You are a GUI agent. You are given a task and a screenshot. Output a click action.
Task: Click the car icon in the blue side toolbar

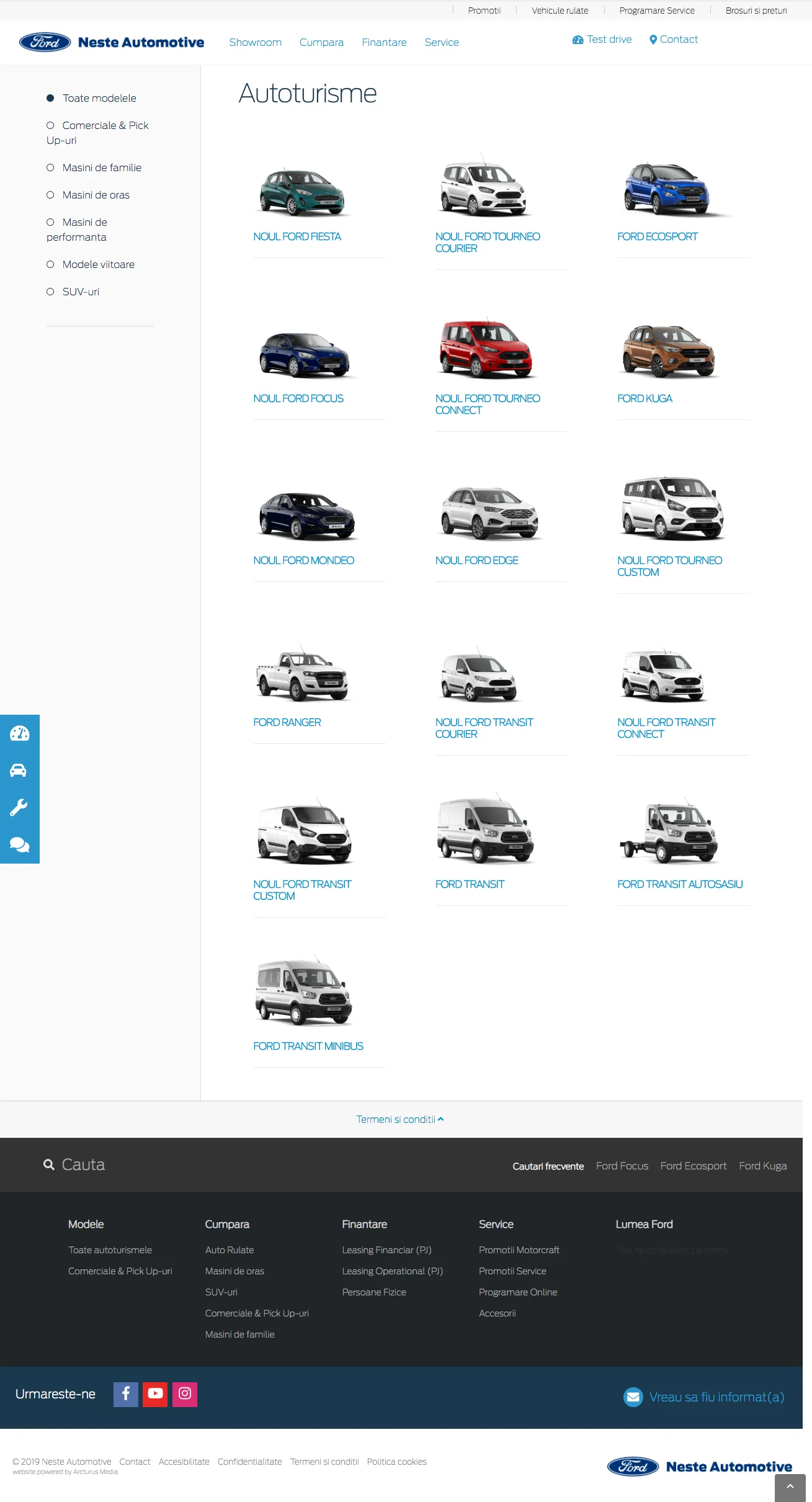click(19, 771)
